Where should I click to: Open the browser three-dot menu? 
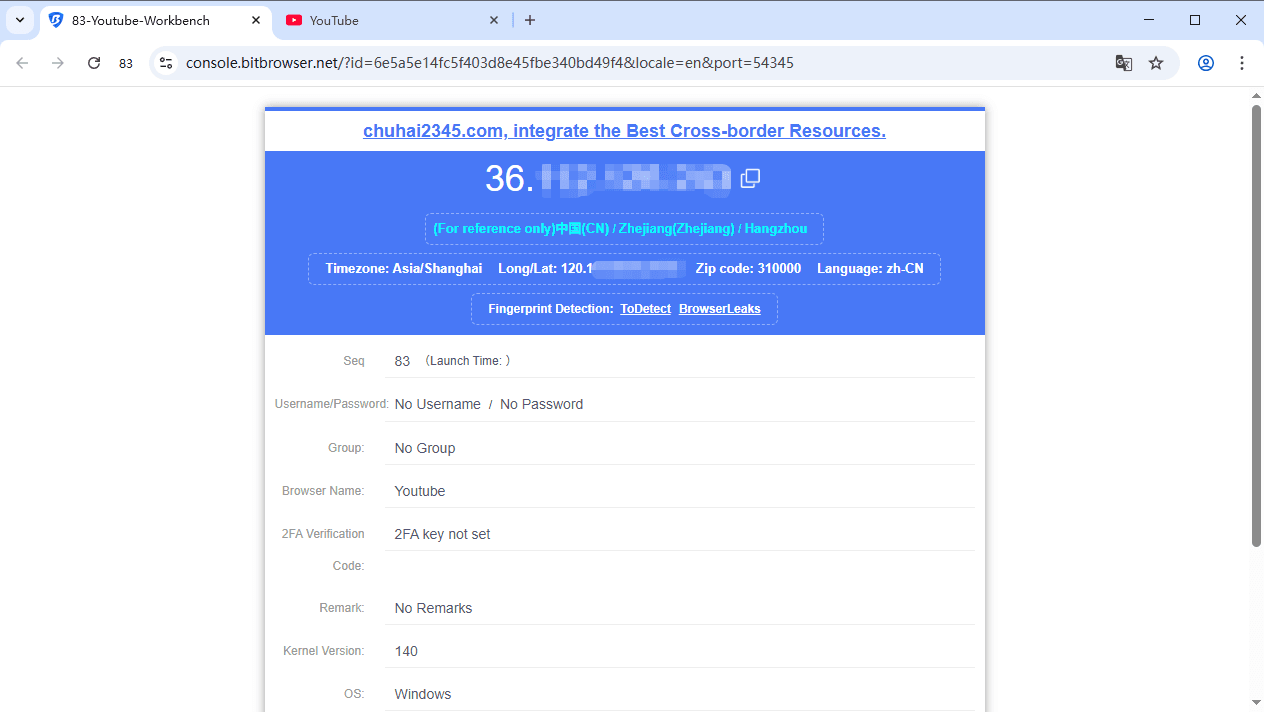(1242, 63)
